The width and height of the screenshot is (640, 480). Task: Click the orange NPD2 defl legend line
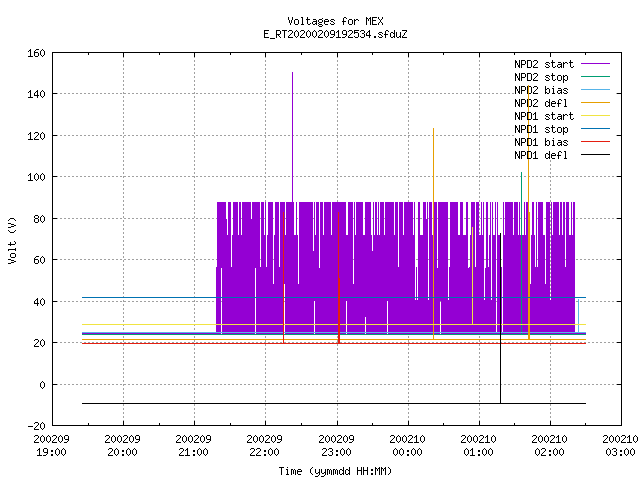pos(595,102)
